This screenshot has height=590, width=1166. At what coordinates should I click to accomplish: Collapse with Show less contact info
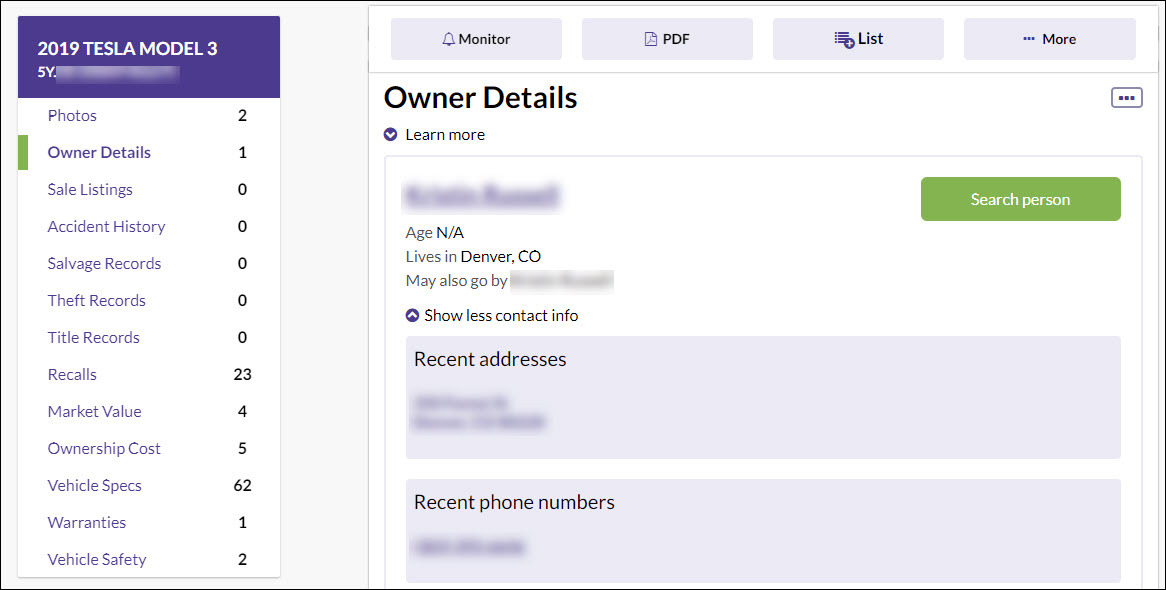point(492,315)
